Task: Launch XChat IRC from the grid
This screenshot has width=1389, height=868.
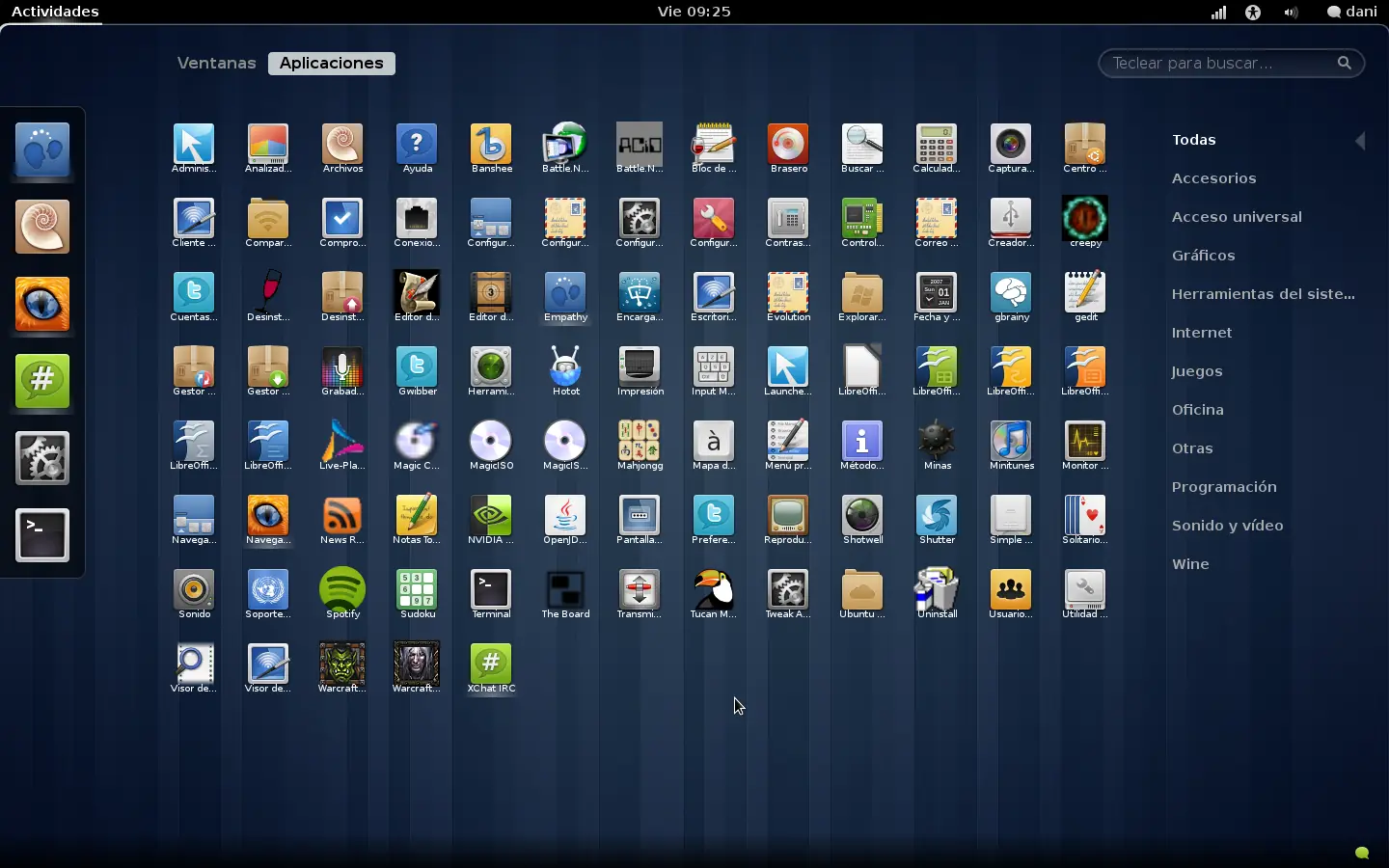Action: click(491, 668)
